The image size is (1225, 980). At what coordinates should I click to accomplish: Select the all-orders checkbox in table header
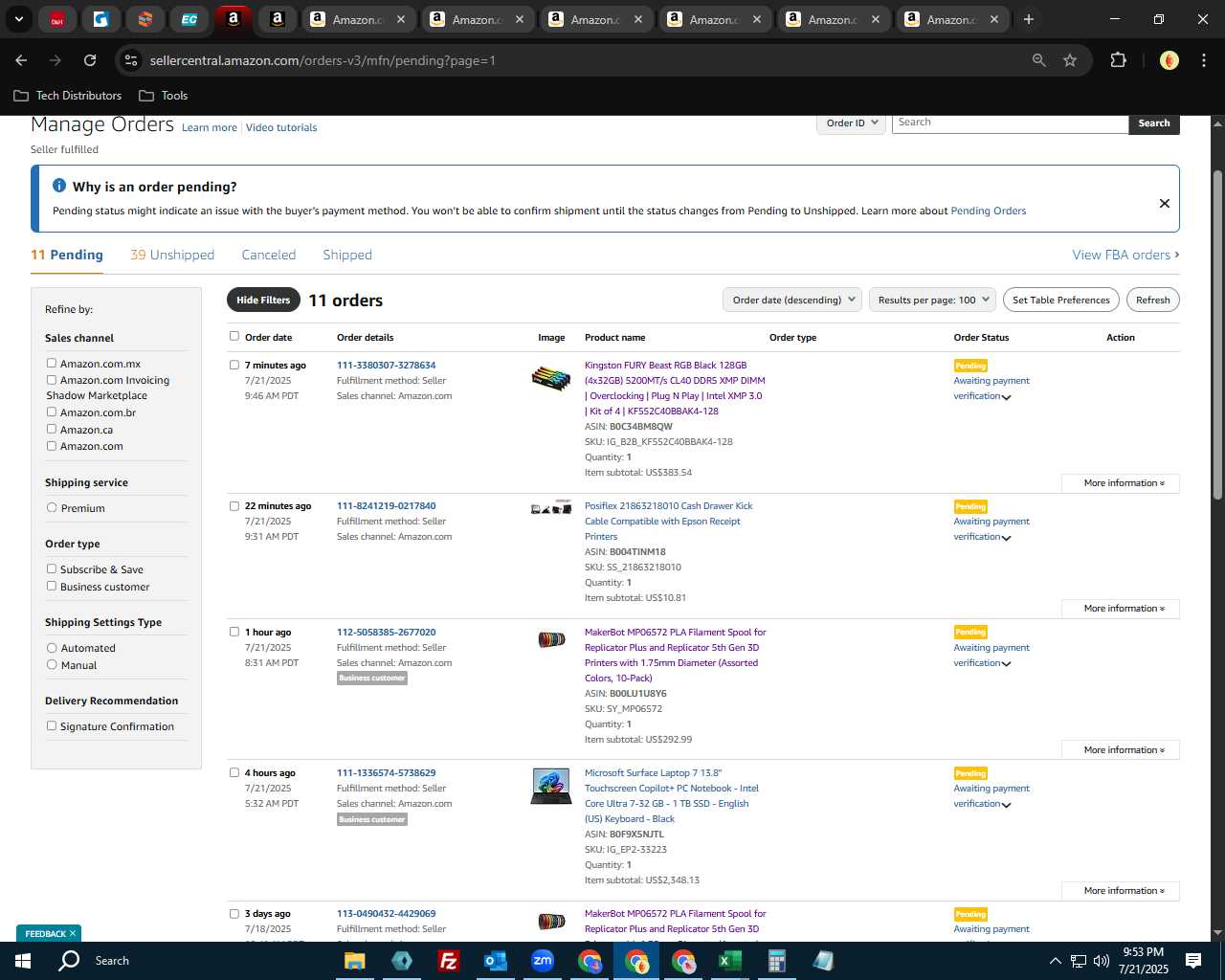(234, 336)
